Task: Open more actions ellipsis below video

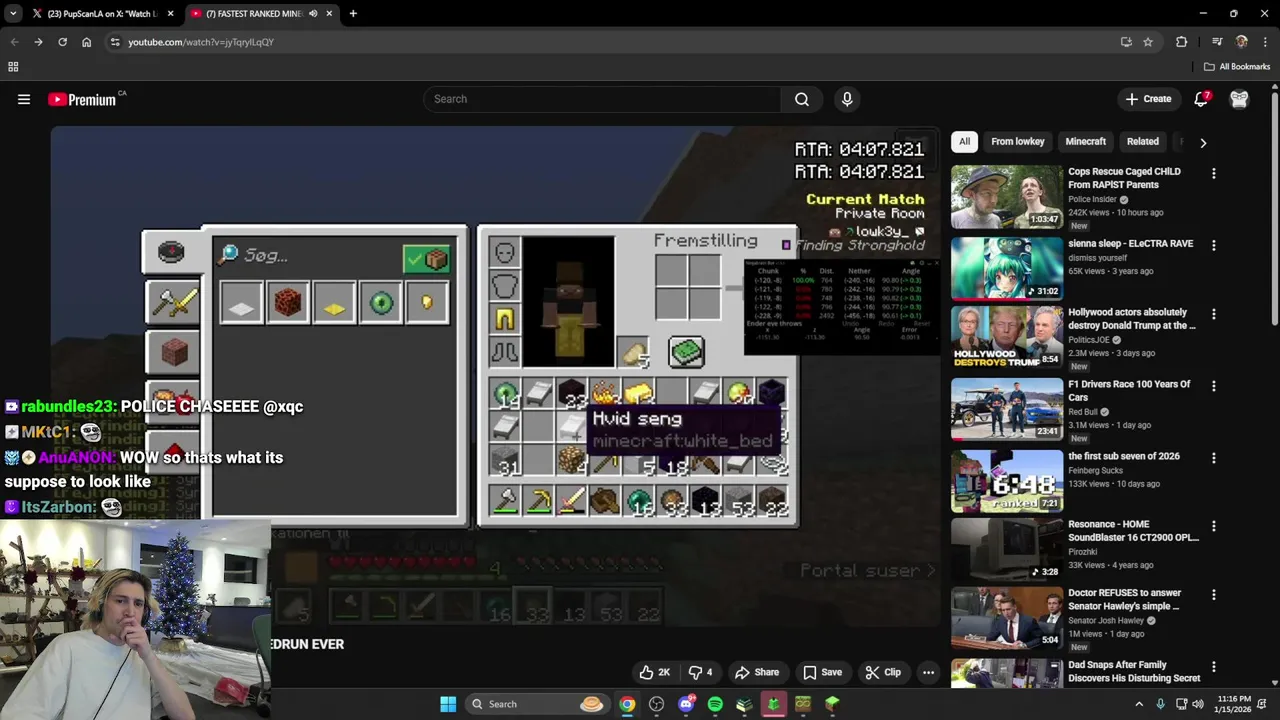Action: [928, 672]
